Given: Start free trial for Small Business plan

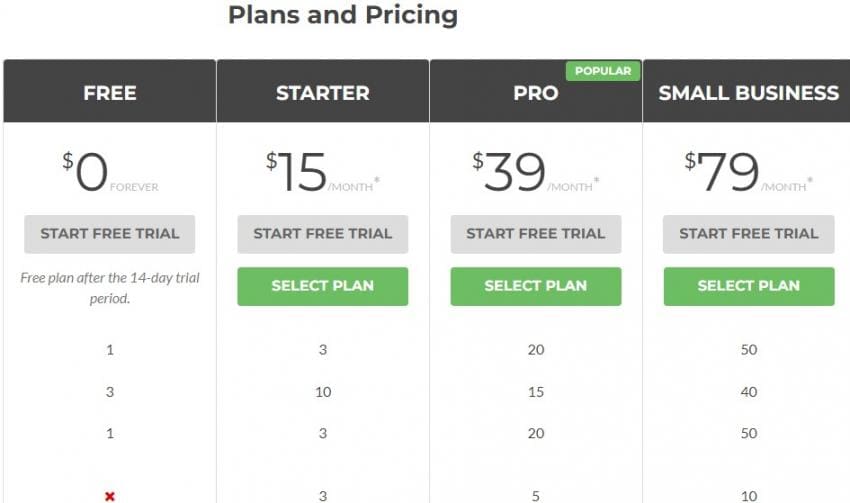Looking at the screenshot, I should (748, 234).
